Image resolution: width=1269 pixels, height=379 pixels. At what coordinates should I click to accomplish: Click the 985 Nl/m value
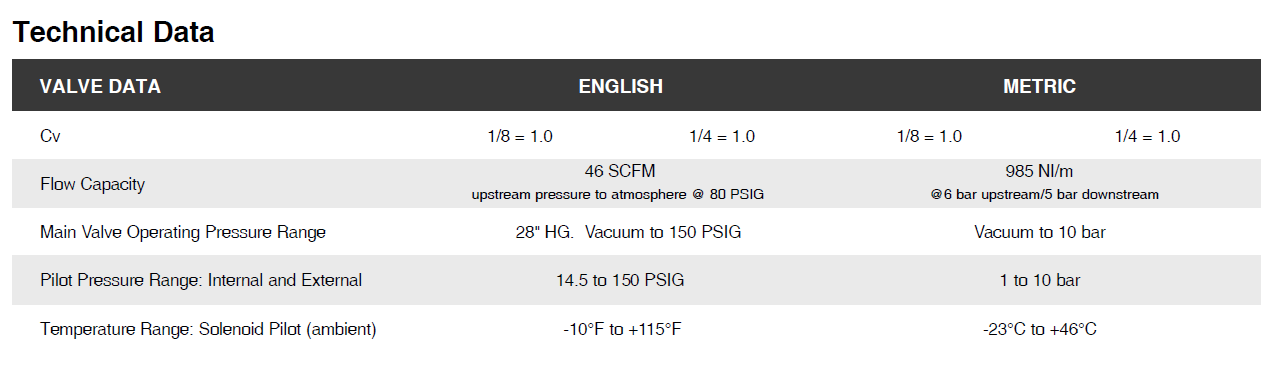(x=1039, y=171)
